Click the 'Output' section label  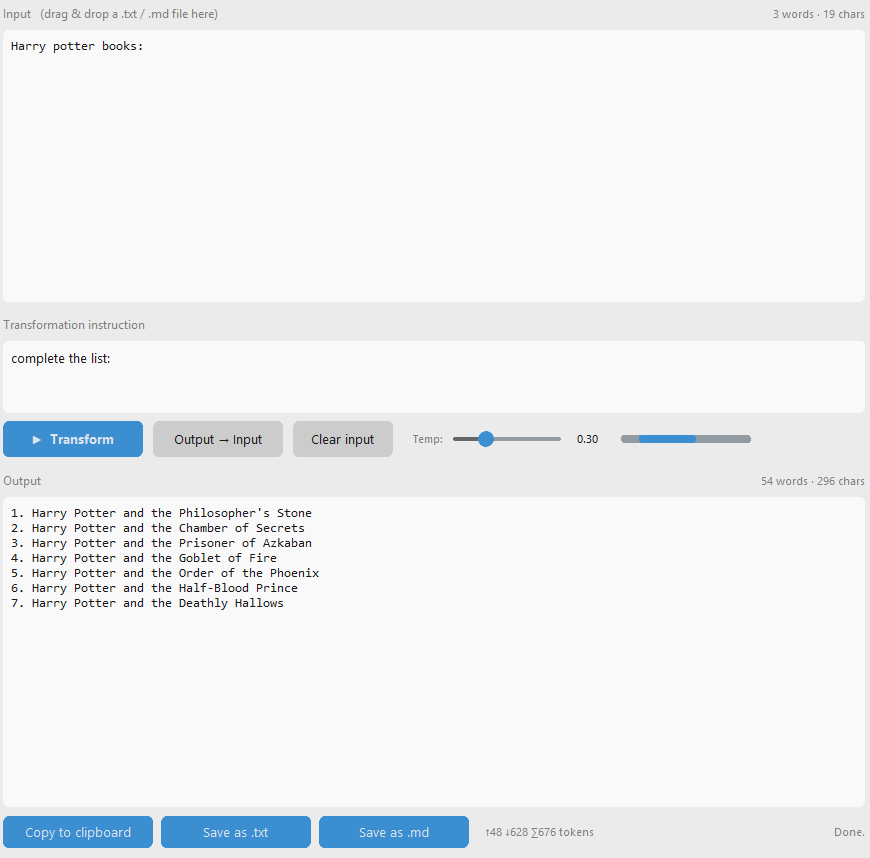click(22, 481)
